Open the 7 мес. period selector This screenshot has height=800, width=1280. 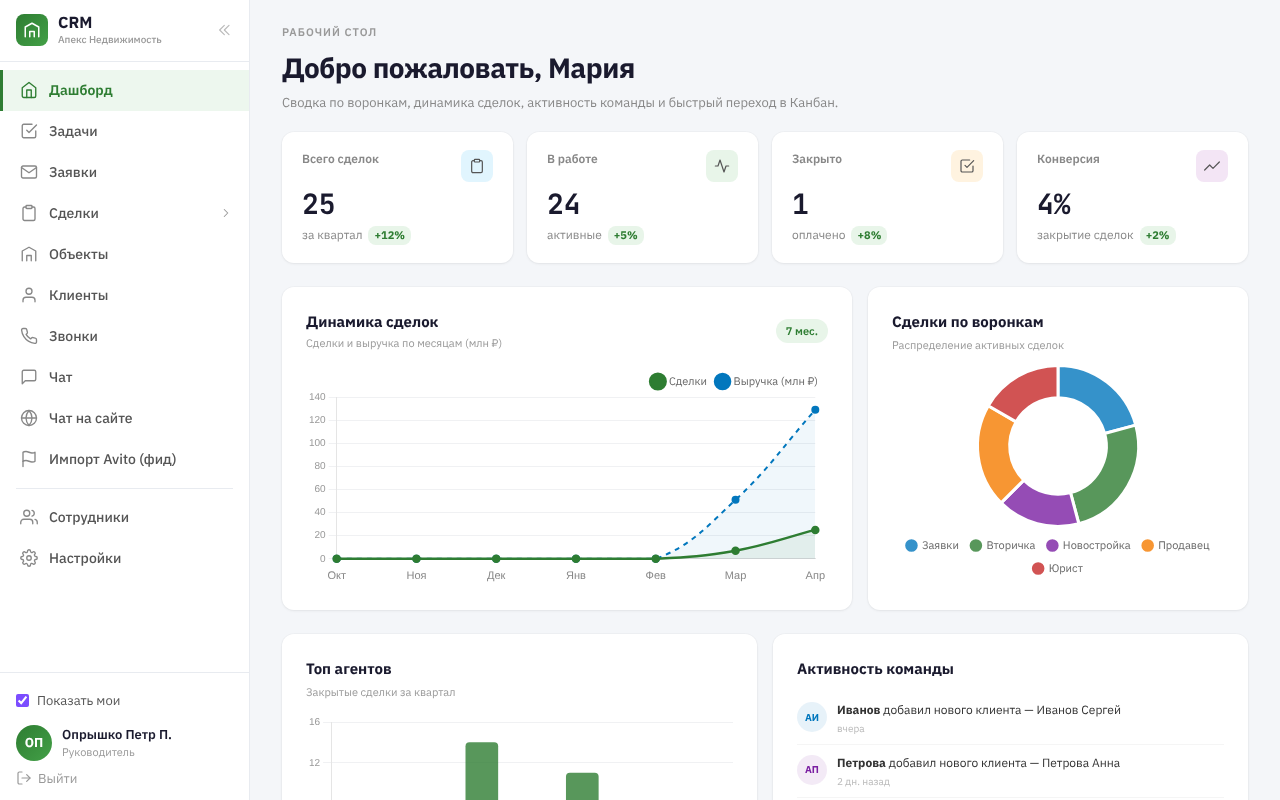click(801, 331)
